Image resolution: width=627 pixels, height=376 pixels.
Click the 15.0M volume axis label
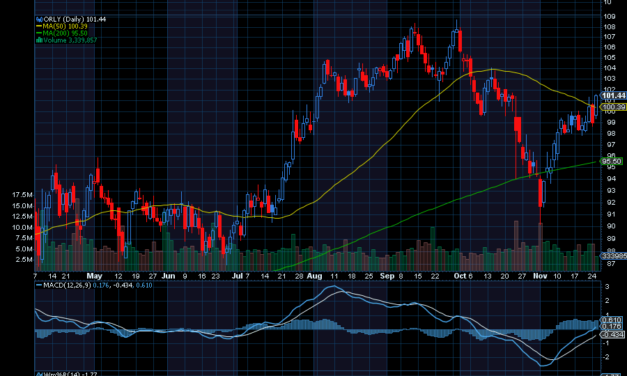(x=22, y=206)
